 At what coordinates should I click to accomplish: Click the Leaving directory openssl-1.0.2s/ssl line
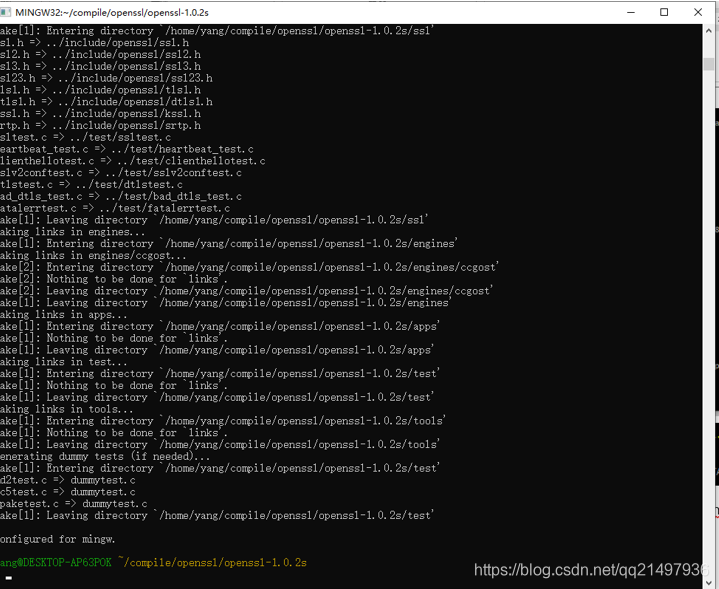[214, 220]
